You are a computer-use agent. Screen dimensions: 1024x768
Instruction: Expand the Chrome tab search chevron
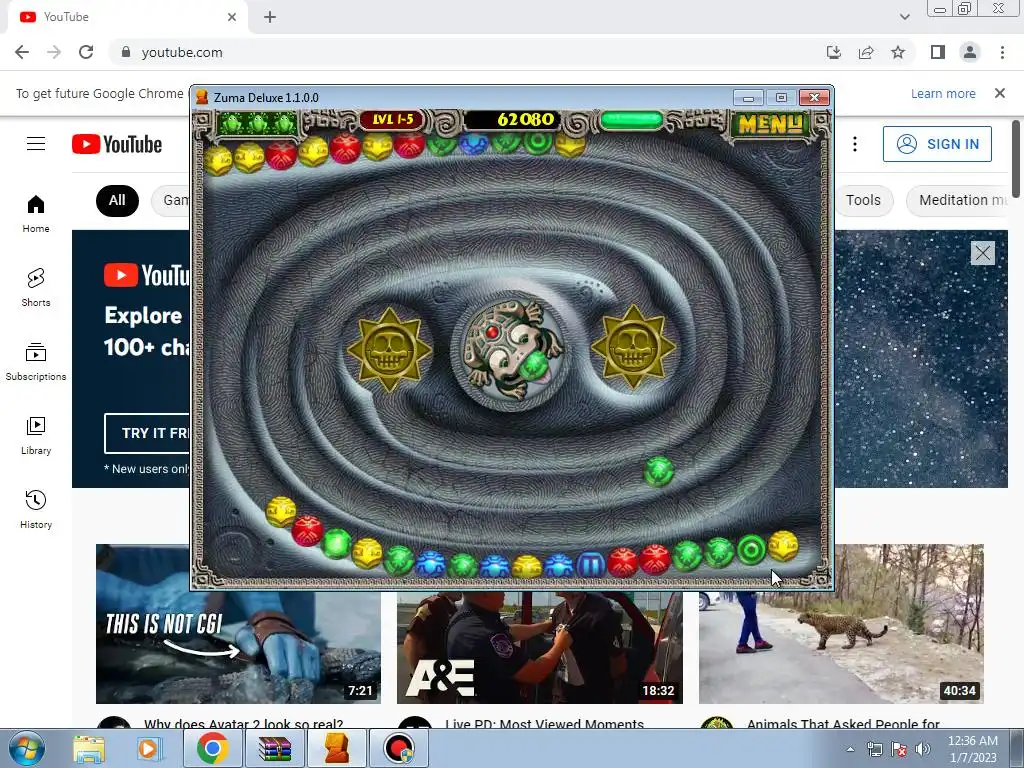coord(904,17)
